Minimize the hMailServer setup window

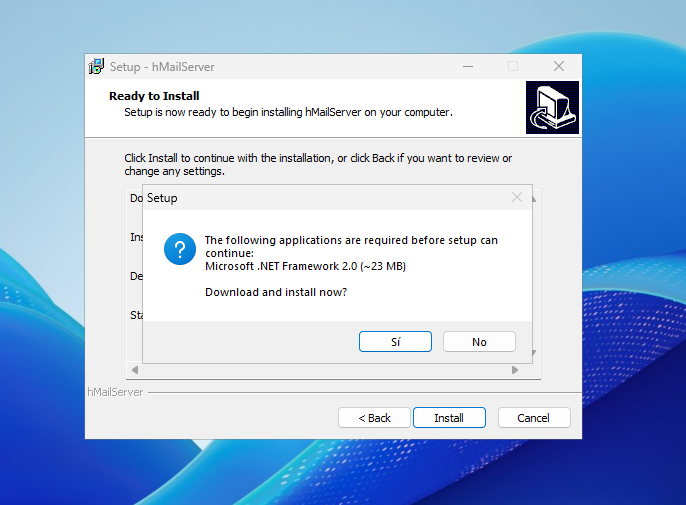(x=468, y=67)
